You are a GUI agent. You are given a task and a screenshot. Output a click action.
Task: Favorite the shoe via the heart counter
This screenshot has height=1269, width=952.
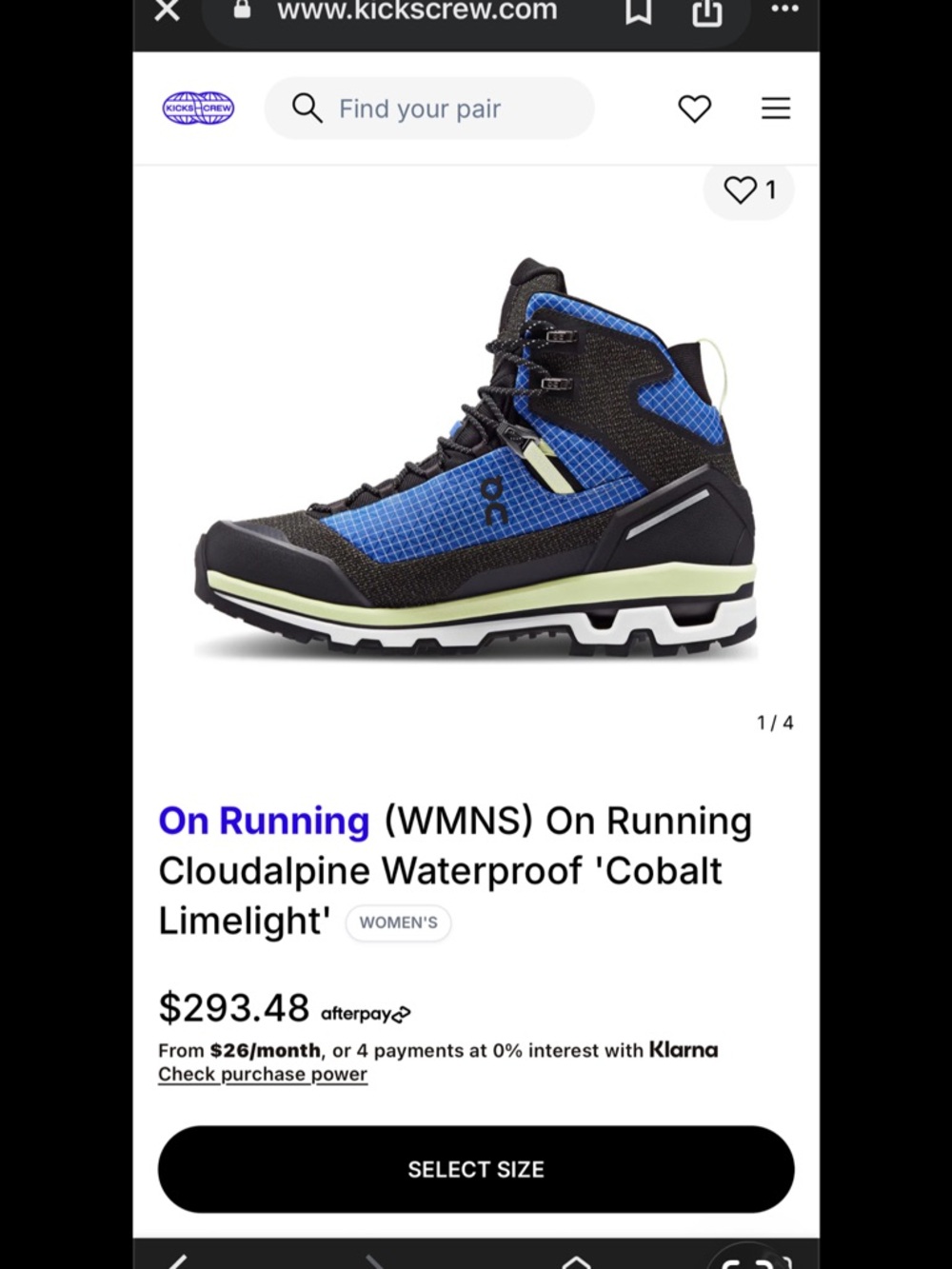pos(749,190)
